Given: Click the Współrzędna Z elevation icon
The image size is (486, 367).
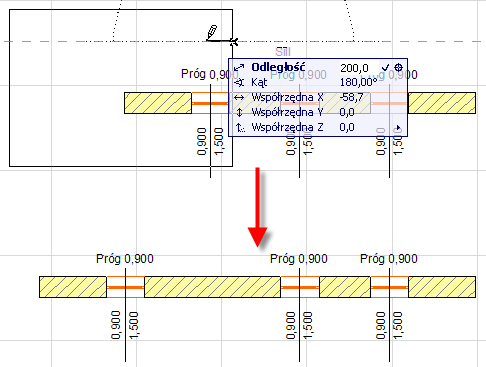Looking at the screenshot, I should (240, 127).
